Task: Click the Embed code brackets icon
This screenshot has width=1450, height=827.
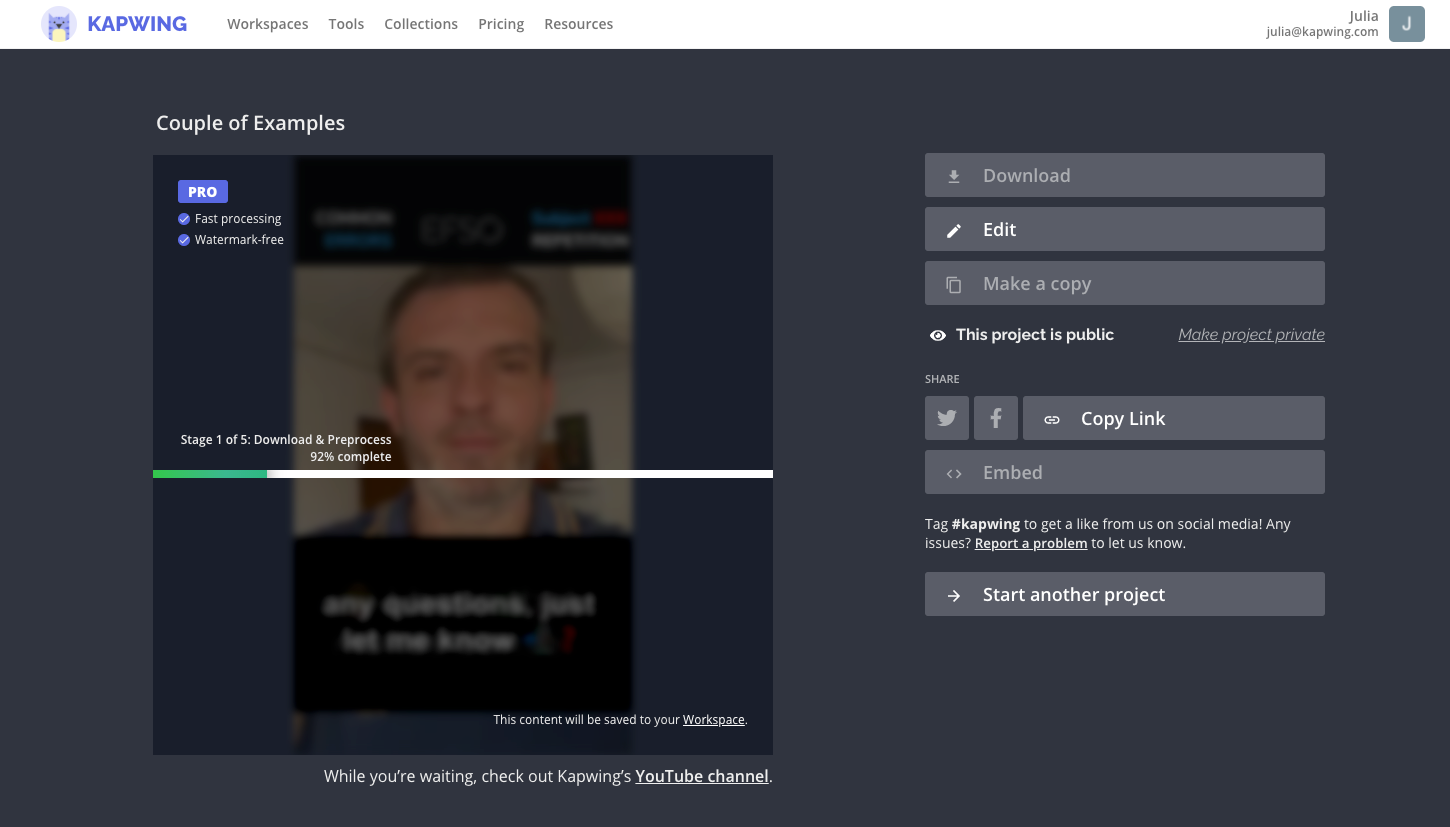Action: (954, 473)
